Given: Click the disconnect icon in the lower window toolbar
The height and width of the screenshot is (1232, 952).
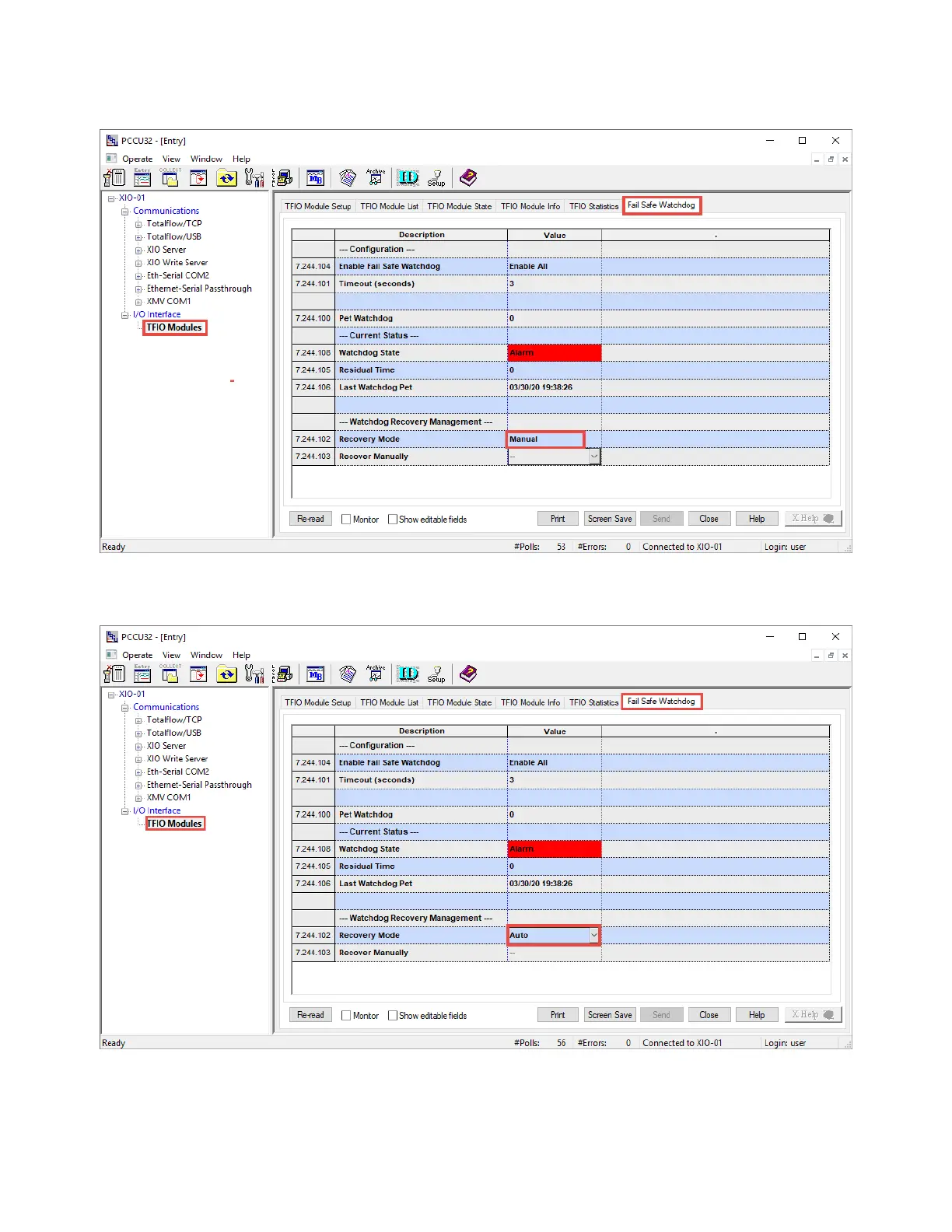Looking at the screenshot, I should click(114, 674).
